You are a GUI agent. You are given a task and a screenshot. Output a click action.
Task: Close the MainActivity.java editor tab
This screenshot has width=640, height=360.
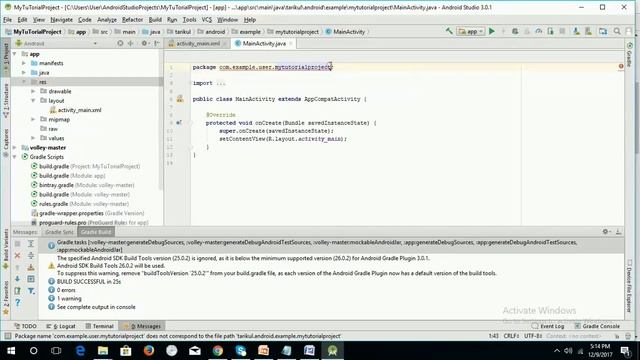pyautogui.click(x=291, y=43)
